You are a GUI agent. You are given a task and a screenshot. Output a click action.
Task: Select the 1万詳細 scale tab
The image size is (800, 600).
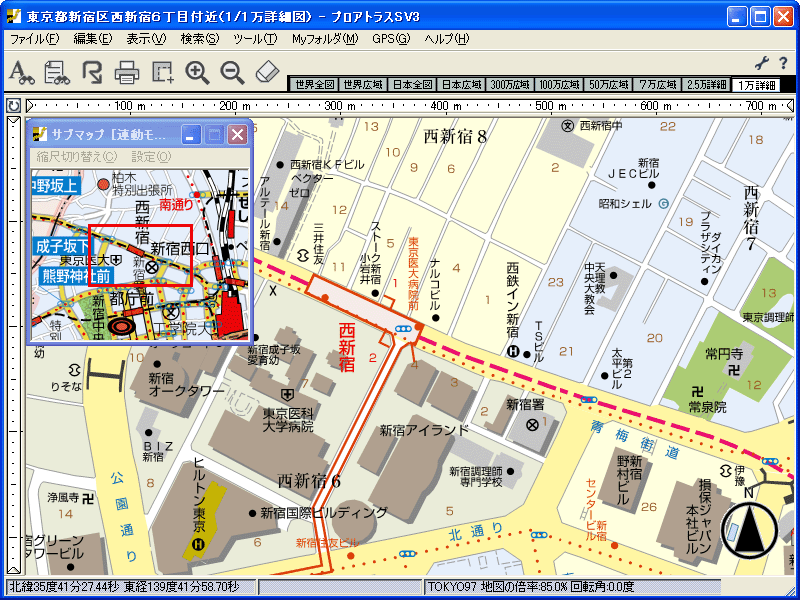tap(756, 85)
